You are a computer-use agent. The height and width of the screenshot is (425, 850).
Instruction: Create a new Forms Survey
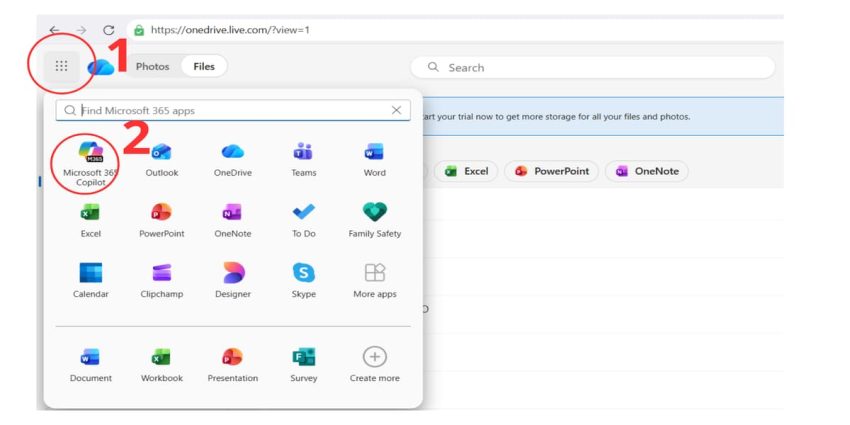[x=304, y=365]
